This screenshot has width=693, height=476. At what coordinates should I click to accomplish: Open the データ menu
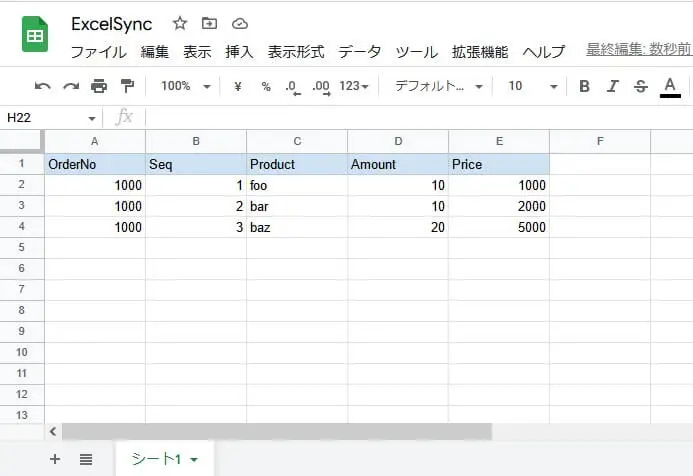pyautogui.click(x=359, y=52)
